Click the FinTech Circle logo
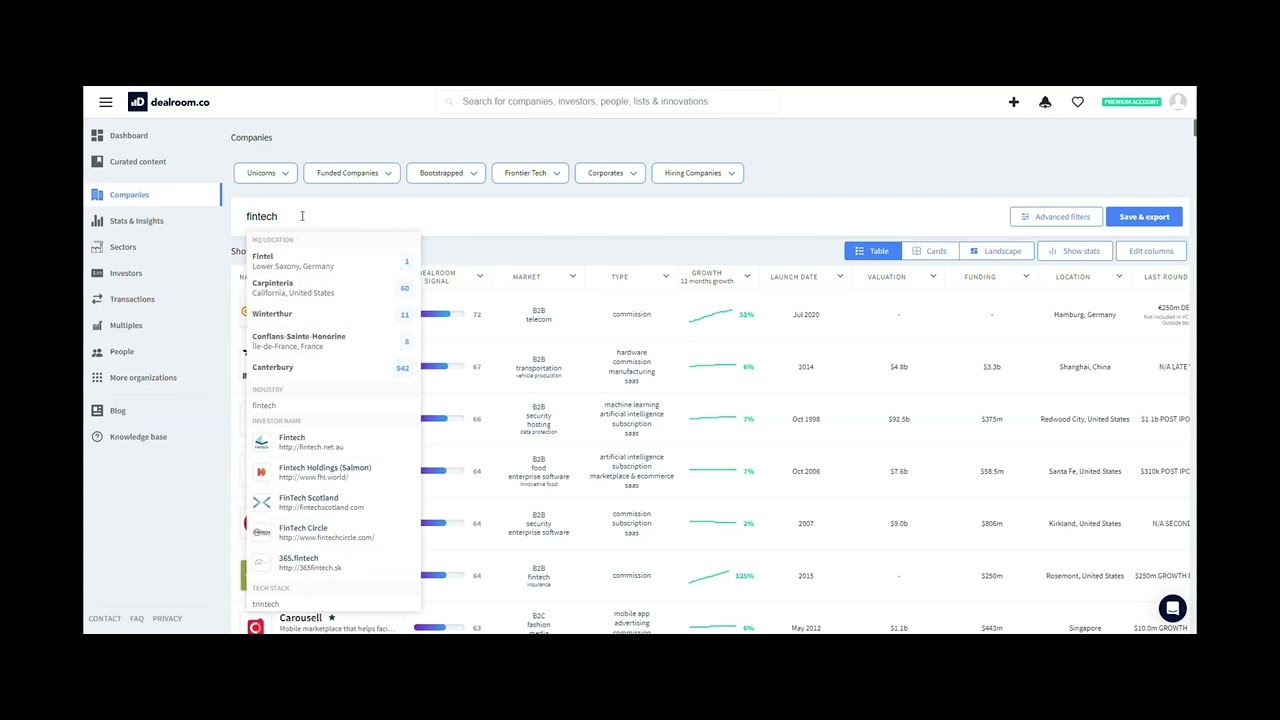Screen dimensions: 1280x720 pos(261,532)
